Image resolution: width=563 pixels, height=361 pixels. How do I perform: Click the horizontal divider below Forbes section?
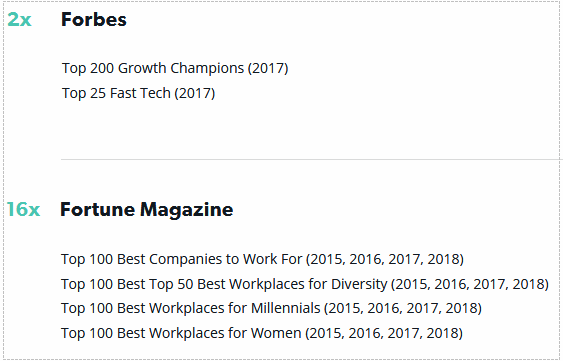(310, 159)
